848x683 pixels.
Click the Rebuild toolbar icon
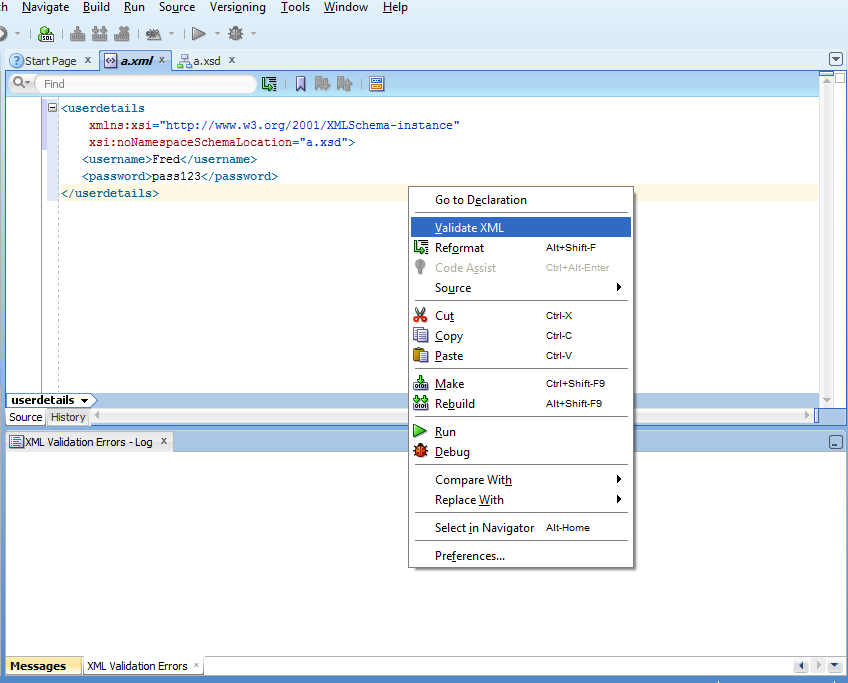tap(100, 34)
